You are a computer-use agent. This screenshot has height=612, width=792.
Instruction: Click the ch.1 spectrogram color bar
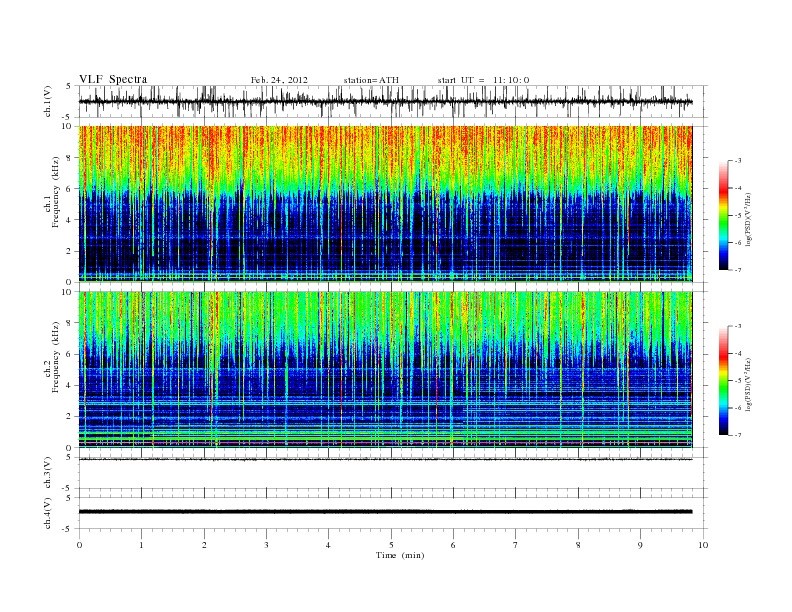click(724, 215)
